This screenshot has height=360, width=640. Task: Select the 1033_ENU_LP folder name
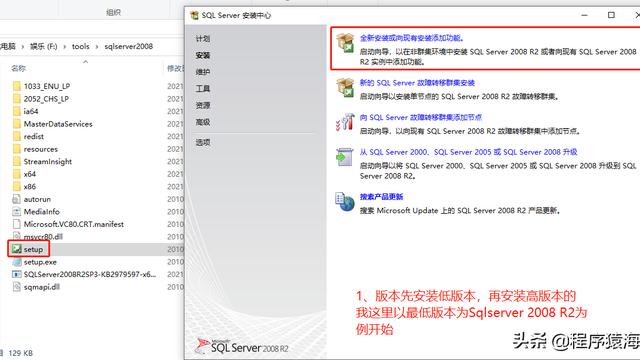(47, 86)
